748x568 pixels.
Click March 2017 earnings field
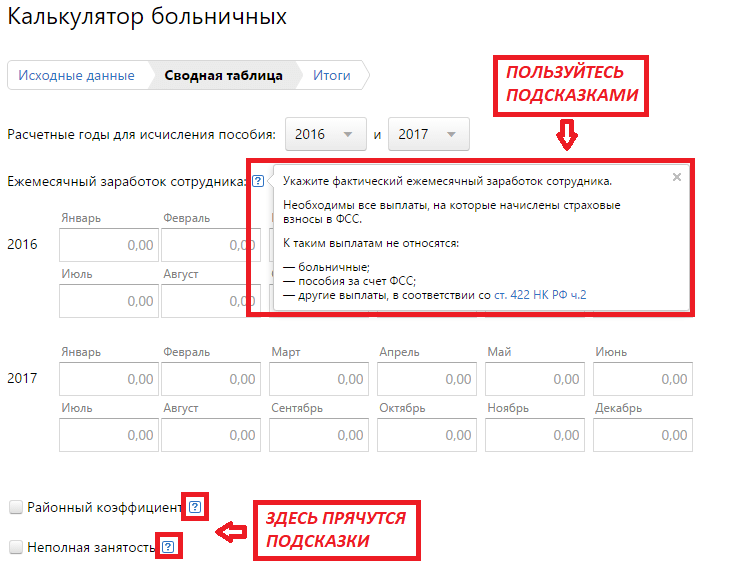[319, 379]
